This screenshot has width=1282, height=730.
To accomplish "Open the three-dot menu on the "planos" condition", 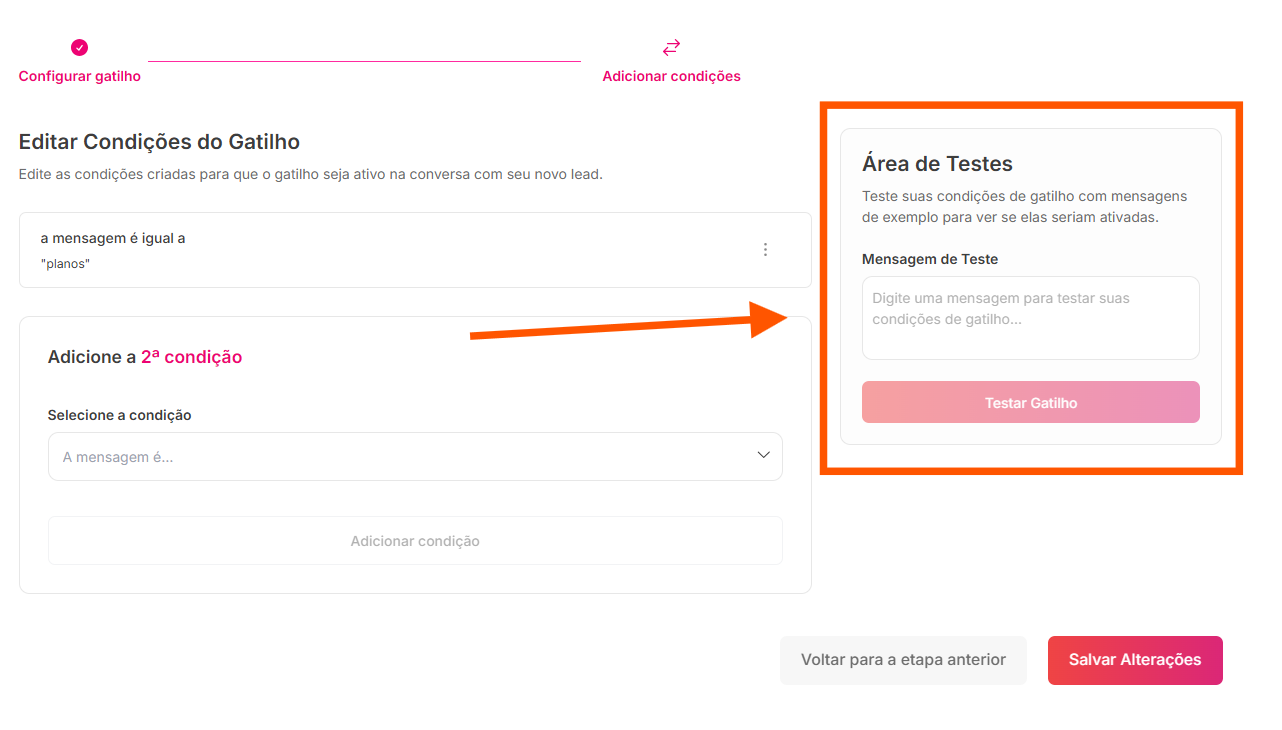I will click(x=765, y=249).
